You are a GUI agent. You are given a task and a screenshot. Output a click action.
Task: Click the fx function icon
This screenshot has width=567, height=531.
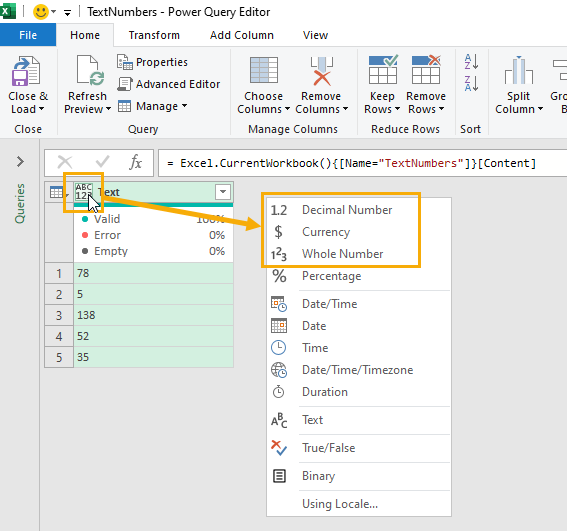coord(136,162)
